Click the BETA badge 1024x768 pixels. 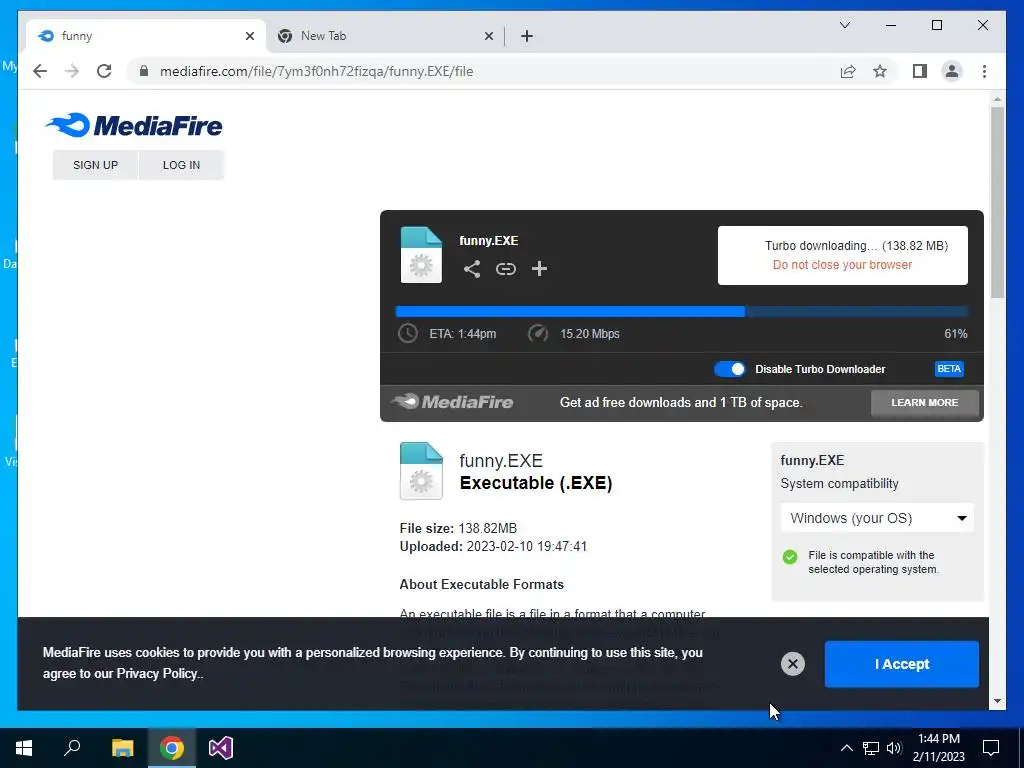[x=948, y=369]
